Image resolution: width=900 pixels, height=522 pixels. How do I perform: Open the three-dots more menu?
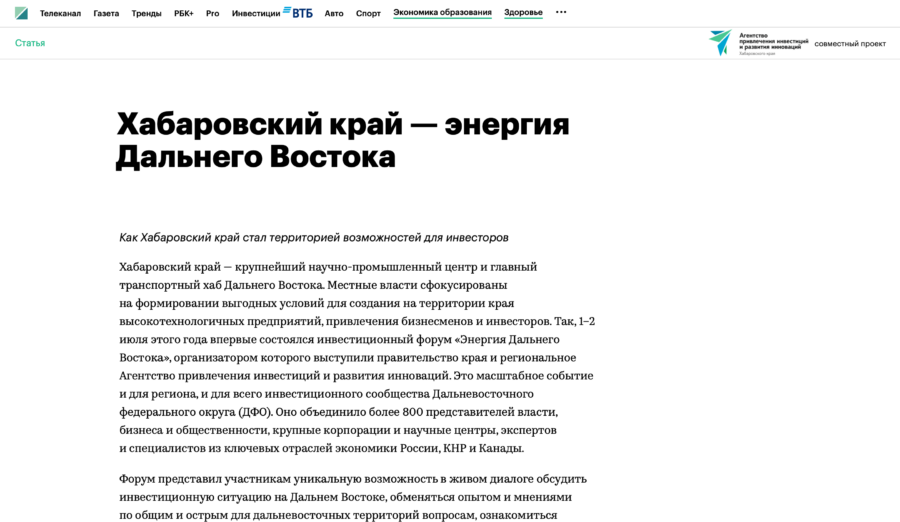(561, 12)
